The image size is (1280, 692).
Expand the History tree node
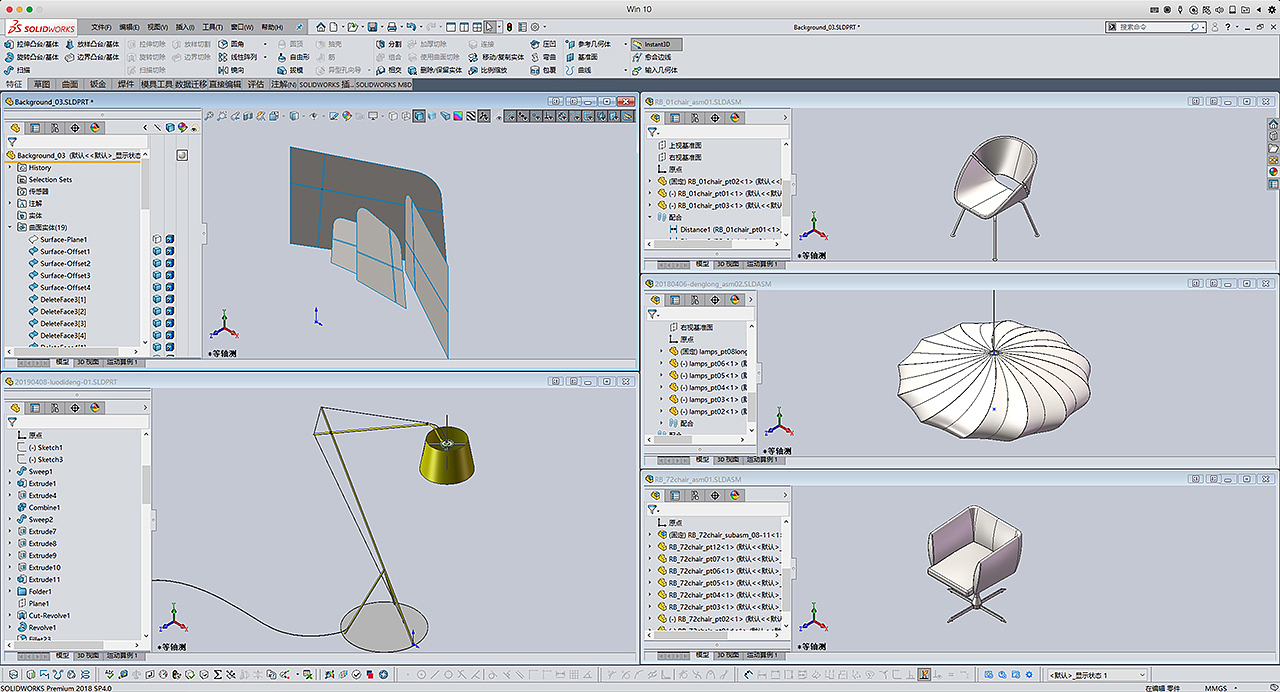point(10,168)
